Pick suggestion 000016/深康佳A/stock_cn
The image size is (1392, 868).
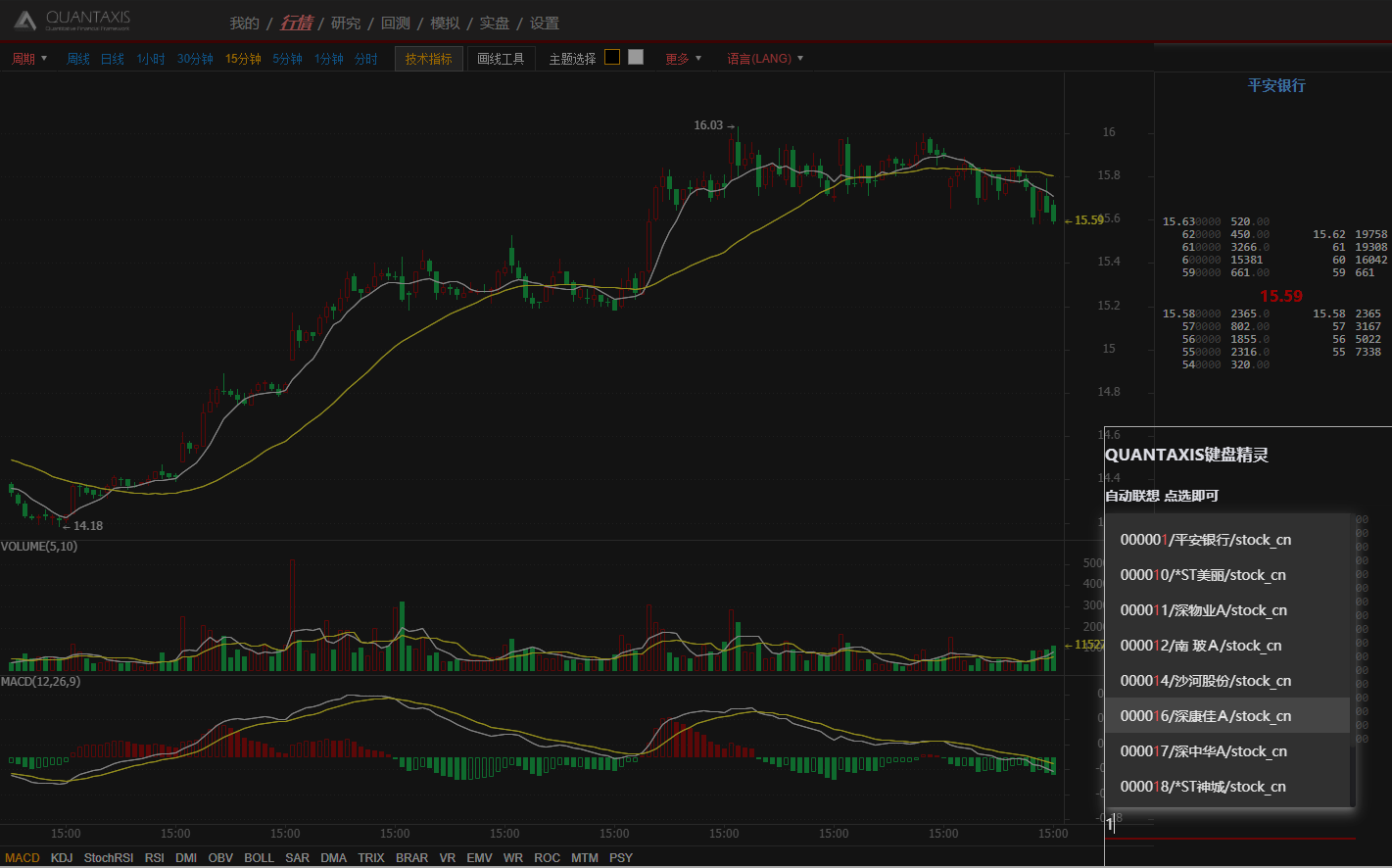pos(1227,716)
